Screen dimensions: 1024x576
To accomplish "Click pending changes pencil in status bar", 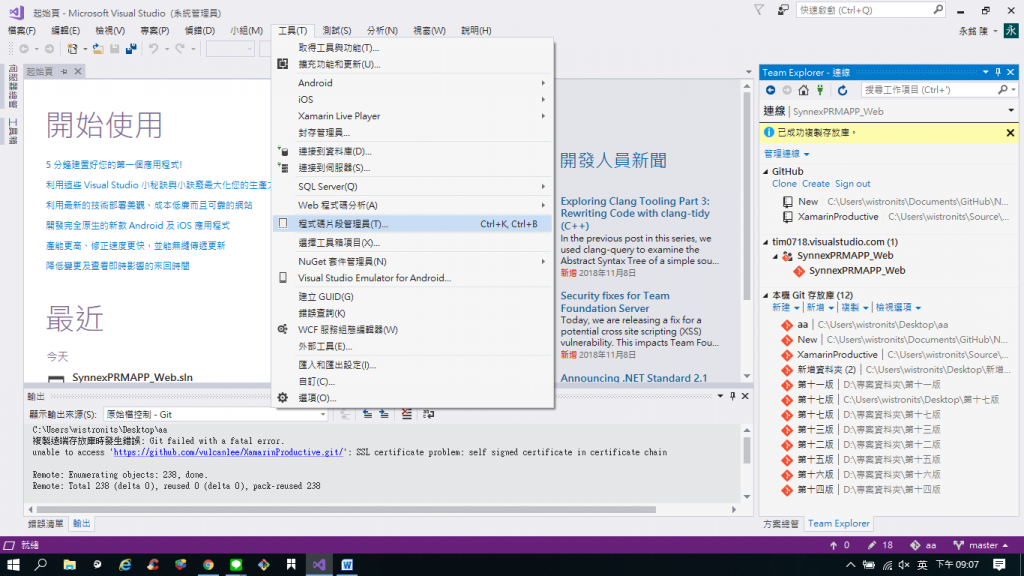I will pyautogui.click(x=871, y=545).
